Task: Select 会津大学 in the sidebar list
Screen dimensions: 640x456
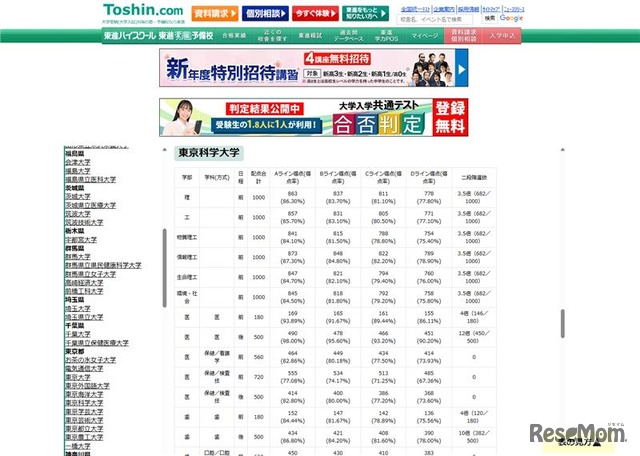Action: pos(78,162)
